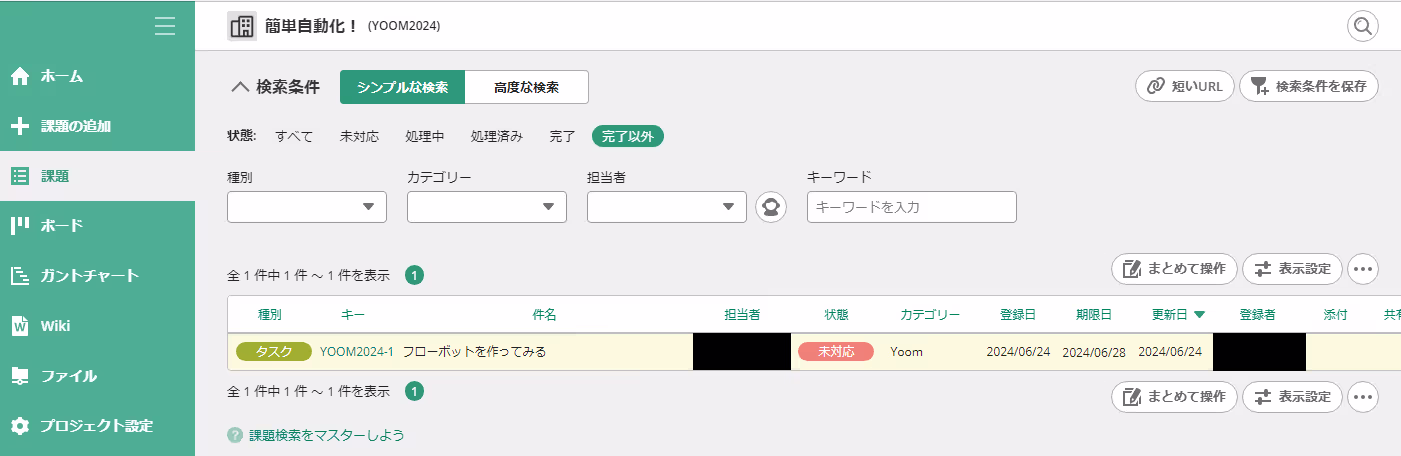Switch to シンプルな検索 tab
The image size is (1401, 456).
[402, 87]
